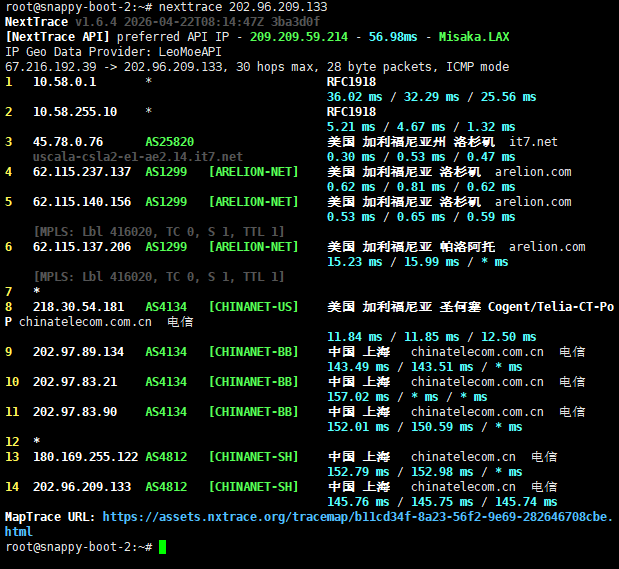The image size is (619, 569).
Task: Click the [CHINANET-US] label
Action: 253,307
